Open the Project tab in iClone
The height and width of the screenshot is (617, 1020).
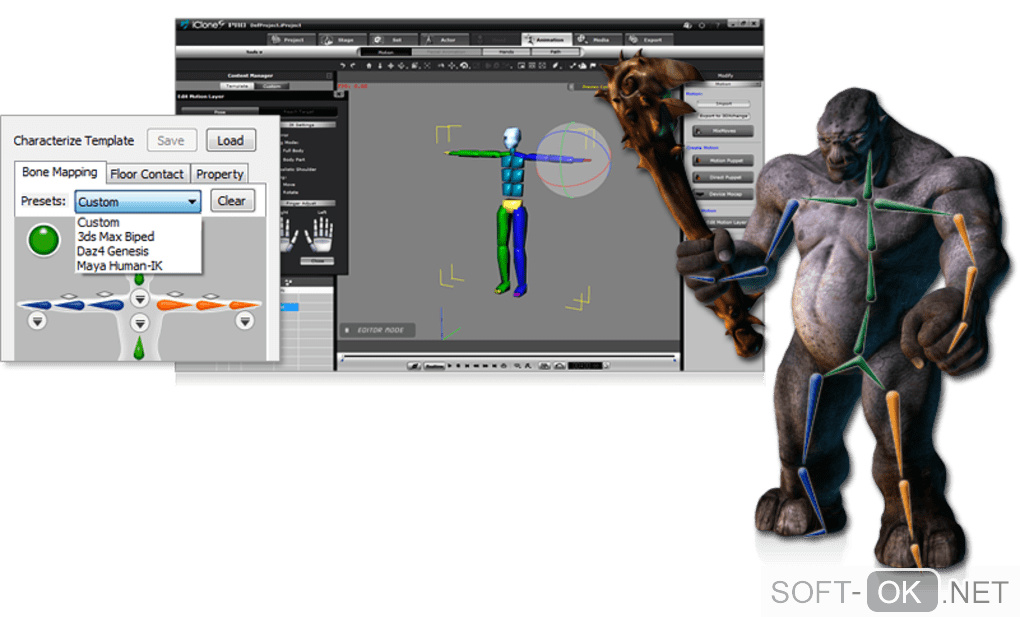(x=291, y=40)
